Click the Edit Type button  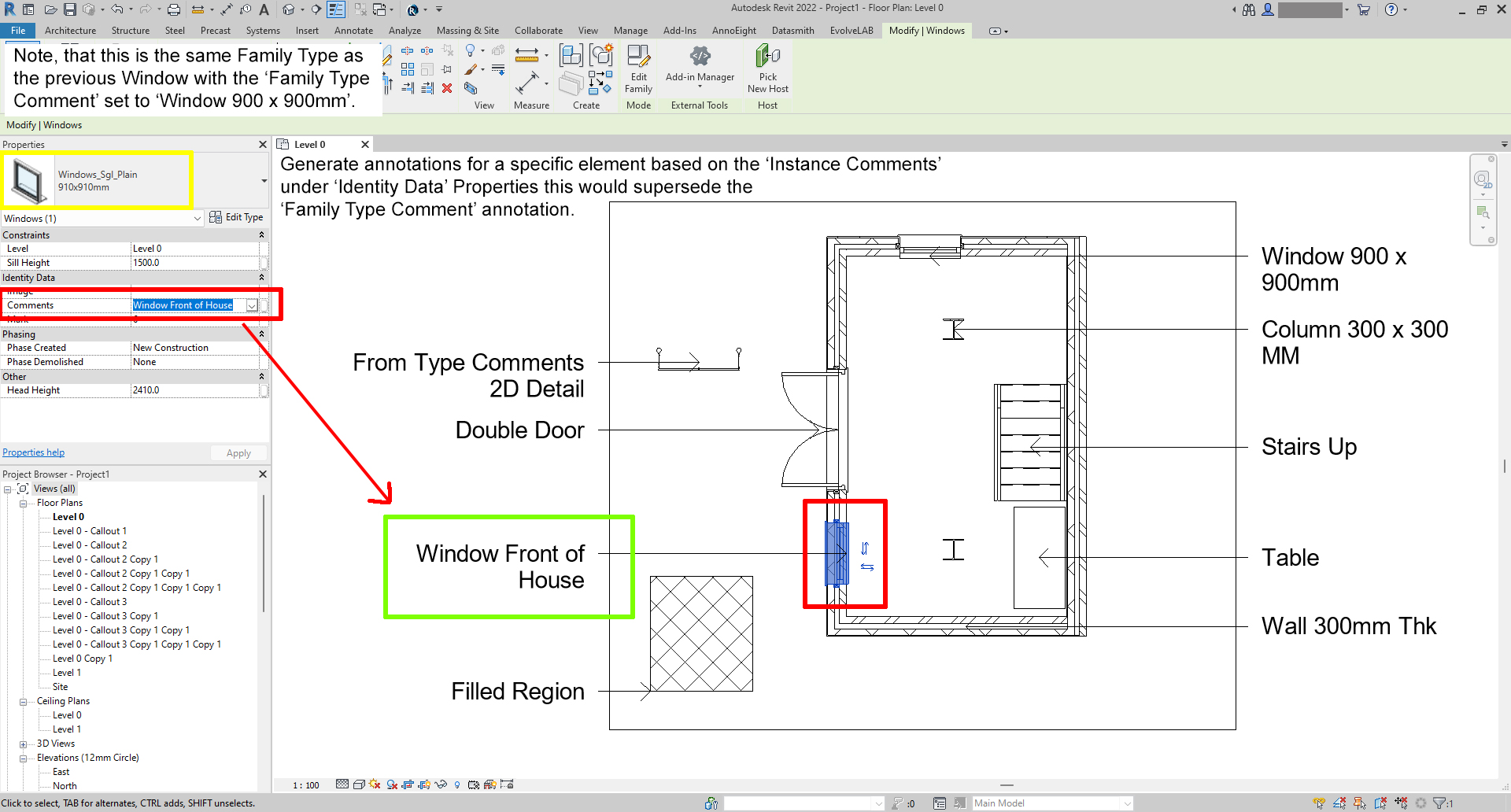coord(236,217)
